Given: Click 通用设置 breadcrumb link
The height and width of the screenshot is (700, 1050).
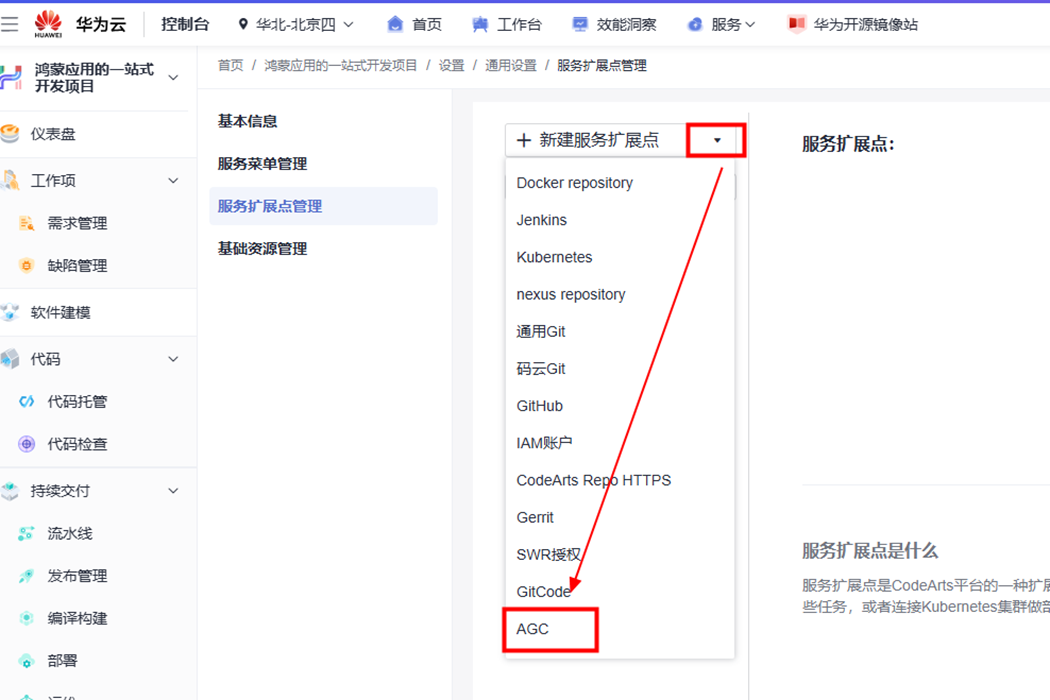Looking at the screenshot, I should (511, 66).
